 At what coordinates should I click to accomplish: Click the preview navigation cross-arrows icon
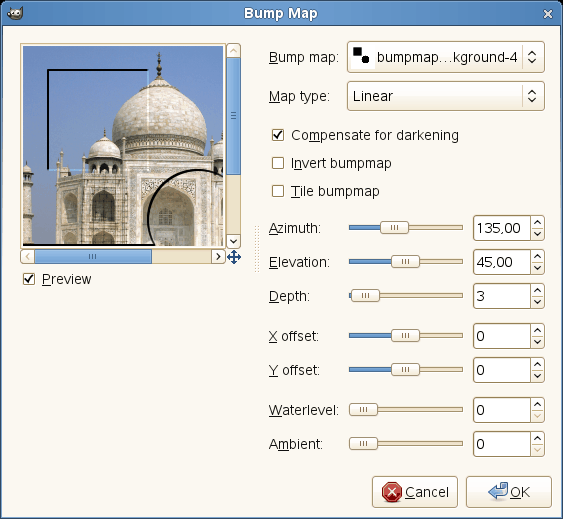coord(234,257)
